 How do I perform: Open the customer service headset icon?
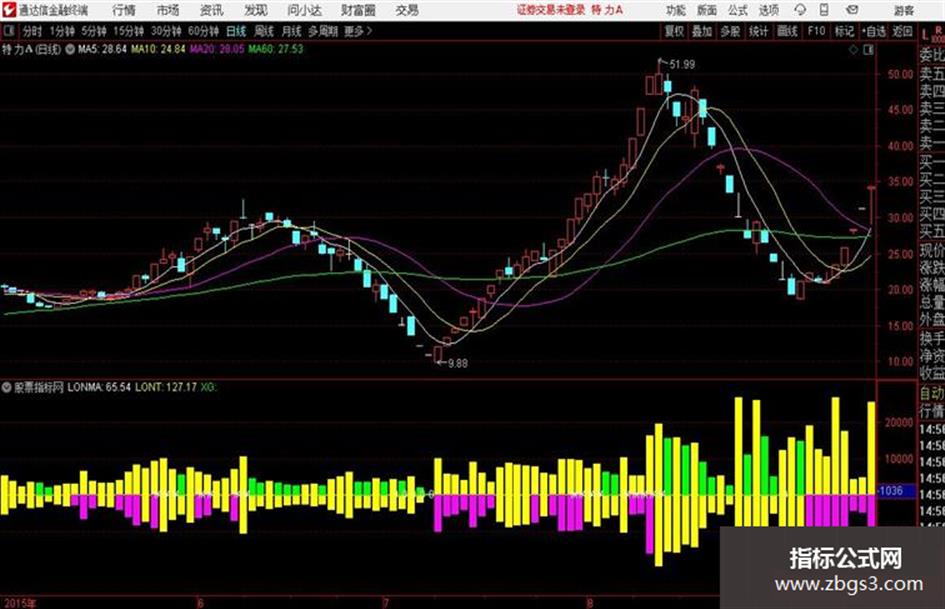click(x=800, y=10)
